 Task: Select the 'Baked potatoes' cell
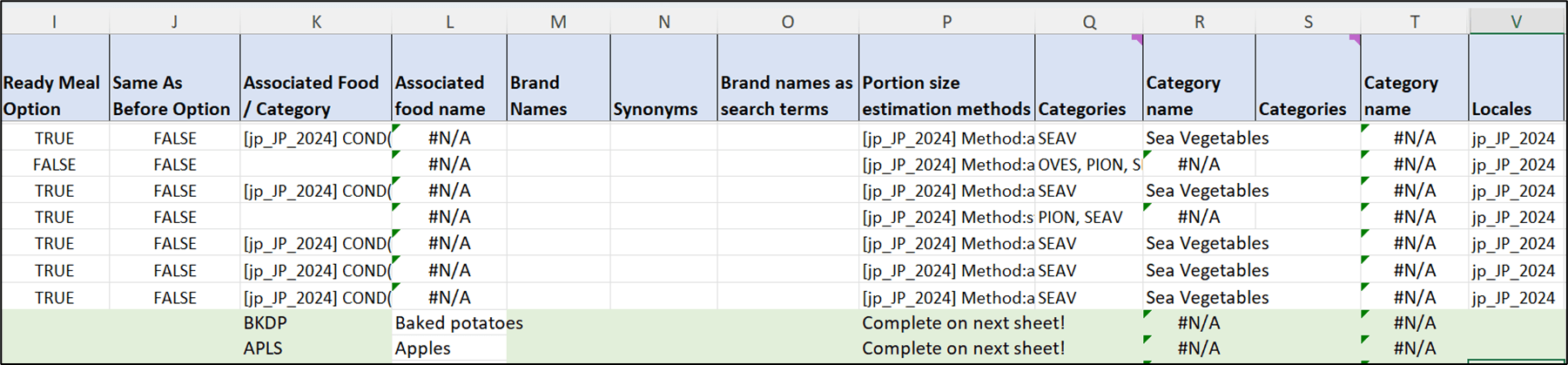pos(449,322)
